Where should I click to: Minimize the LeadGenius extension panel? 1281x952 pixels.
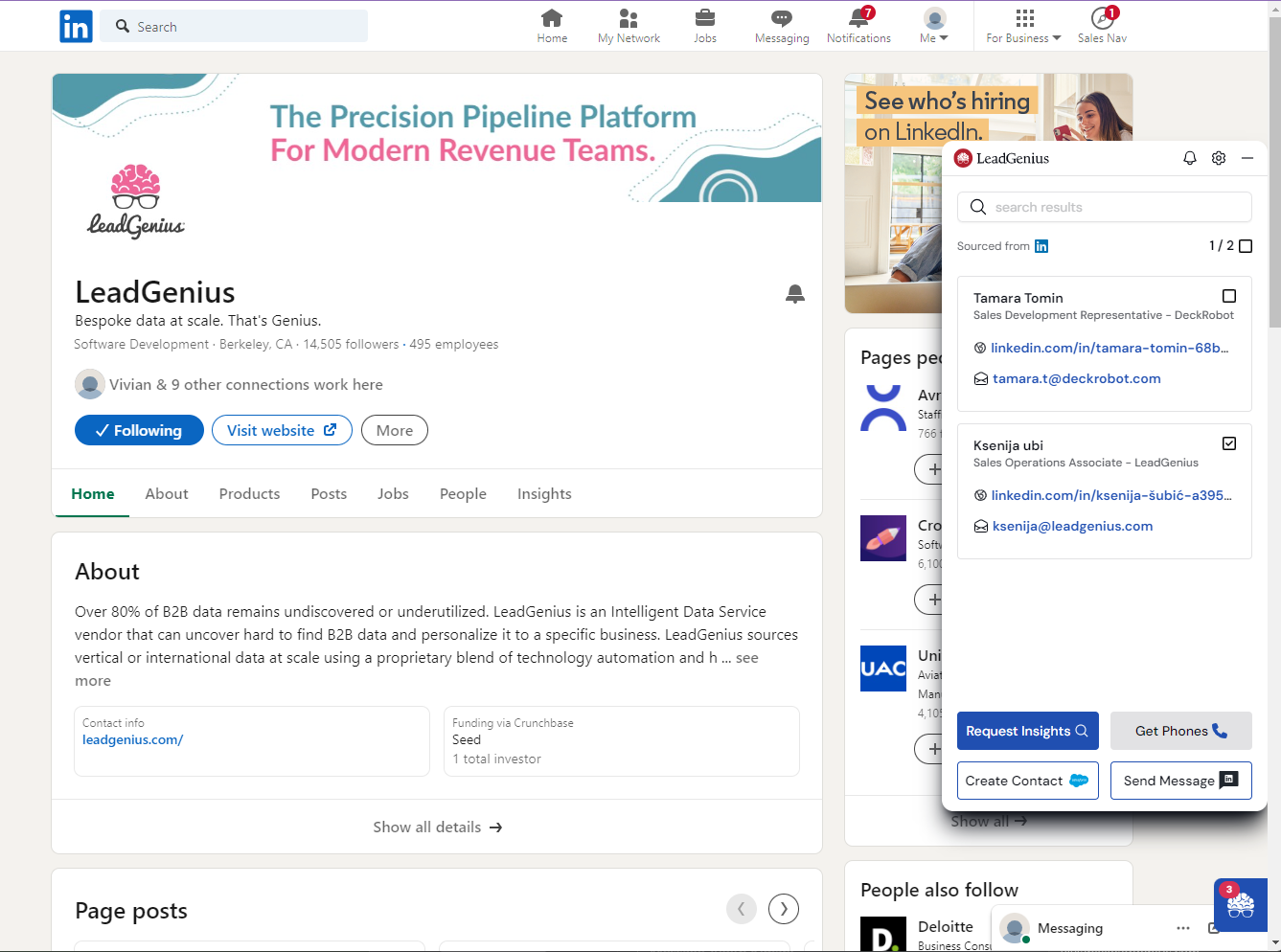click(1247, 158)
